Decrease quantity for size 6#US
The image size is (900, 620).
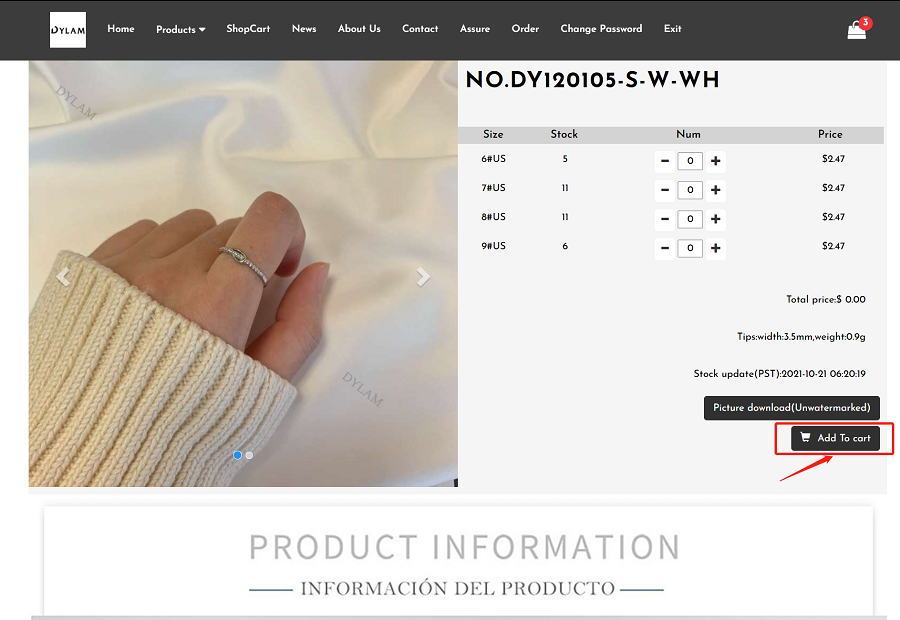(x=665, y=161)
